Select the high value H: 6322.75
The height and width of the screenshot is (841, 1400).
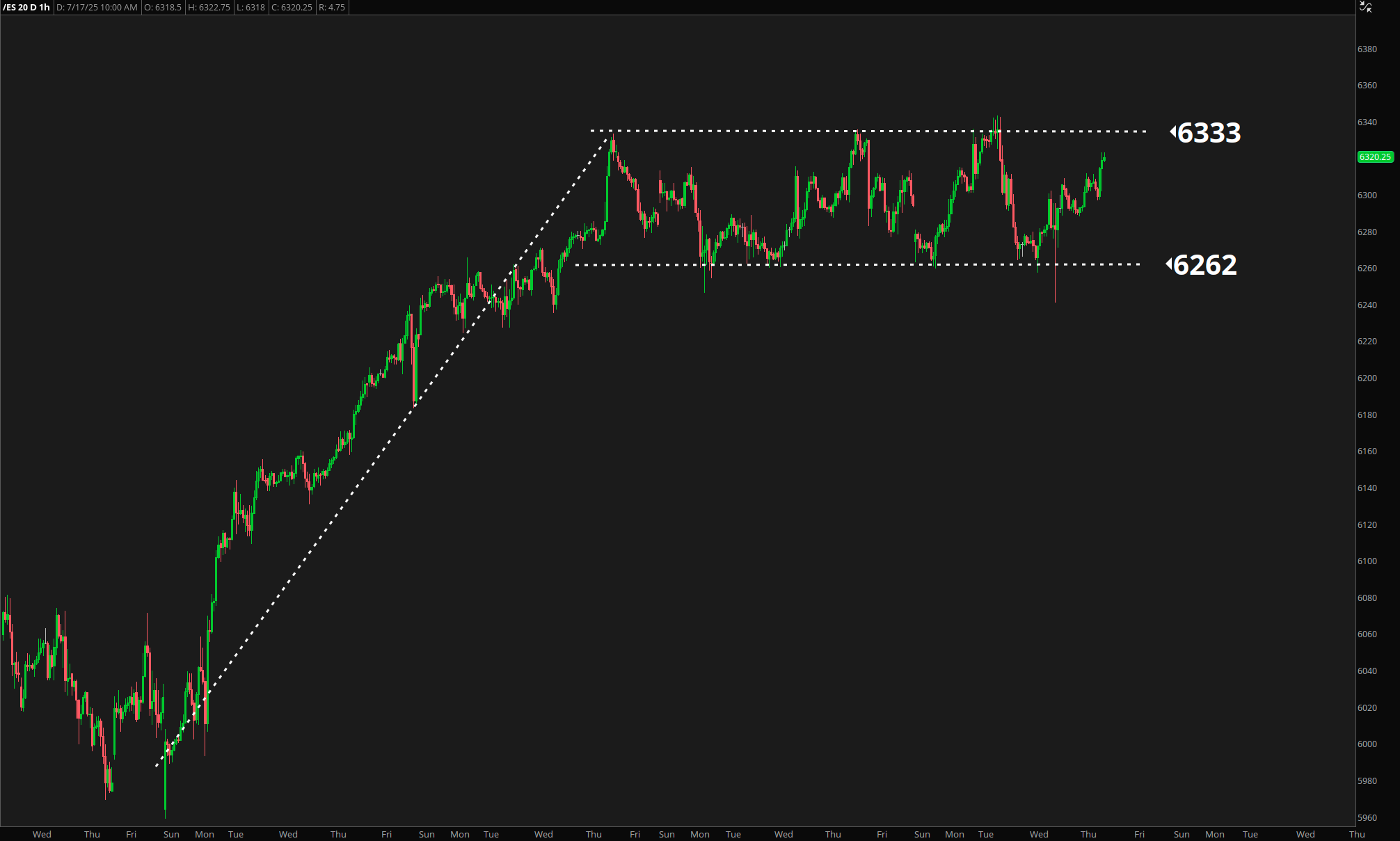pyautogui.click(x=209, y=8)
